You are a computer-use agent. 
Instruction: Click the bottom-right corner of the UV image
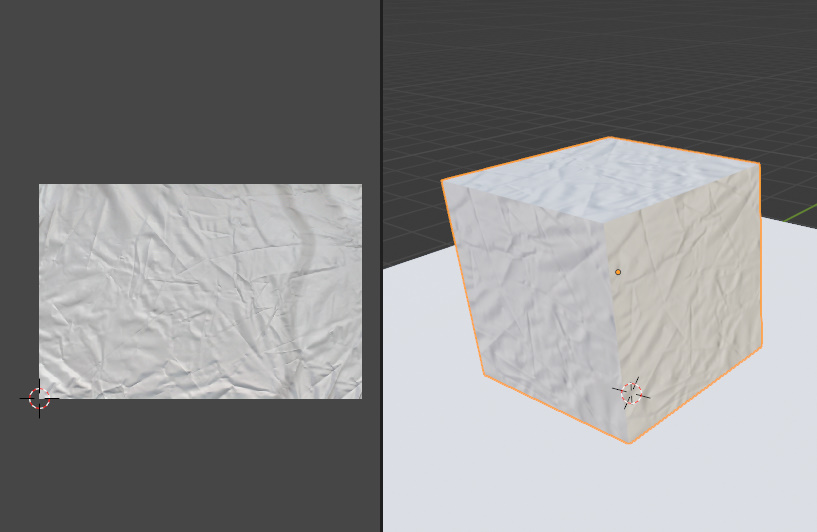point(361,397)
